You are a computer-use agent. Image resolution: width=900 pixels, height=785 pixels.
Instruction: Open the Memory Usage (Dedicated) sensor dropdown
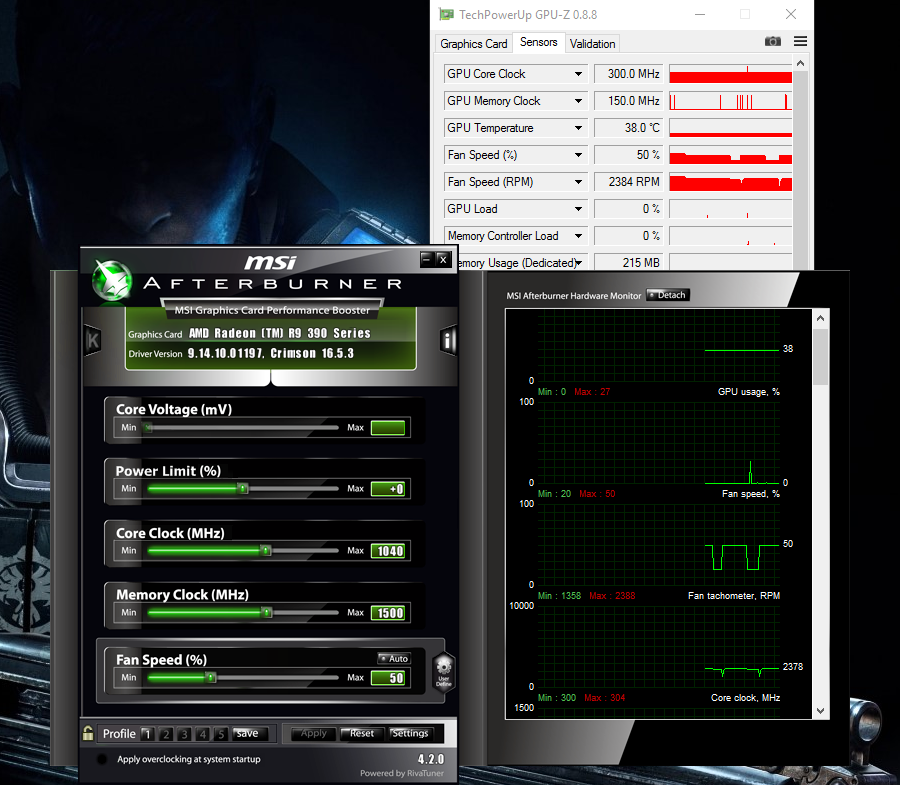click(x=579, y=263)
